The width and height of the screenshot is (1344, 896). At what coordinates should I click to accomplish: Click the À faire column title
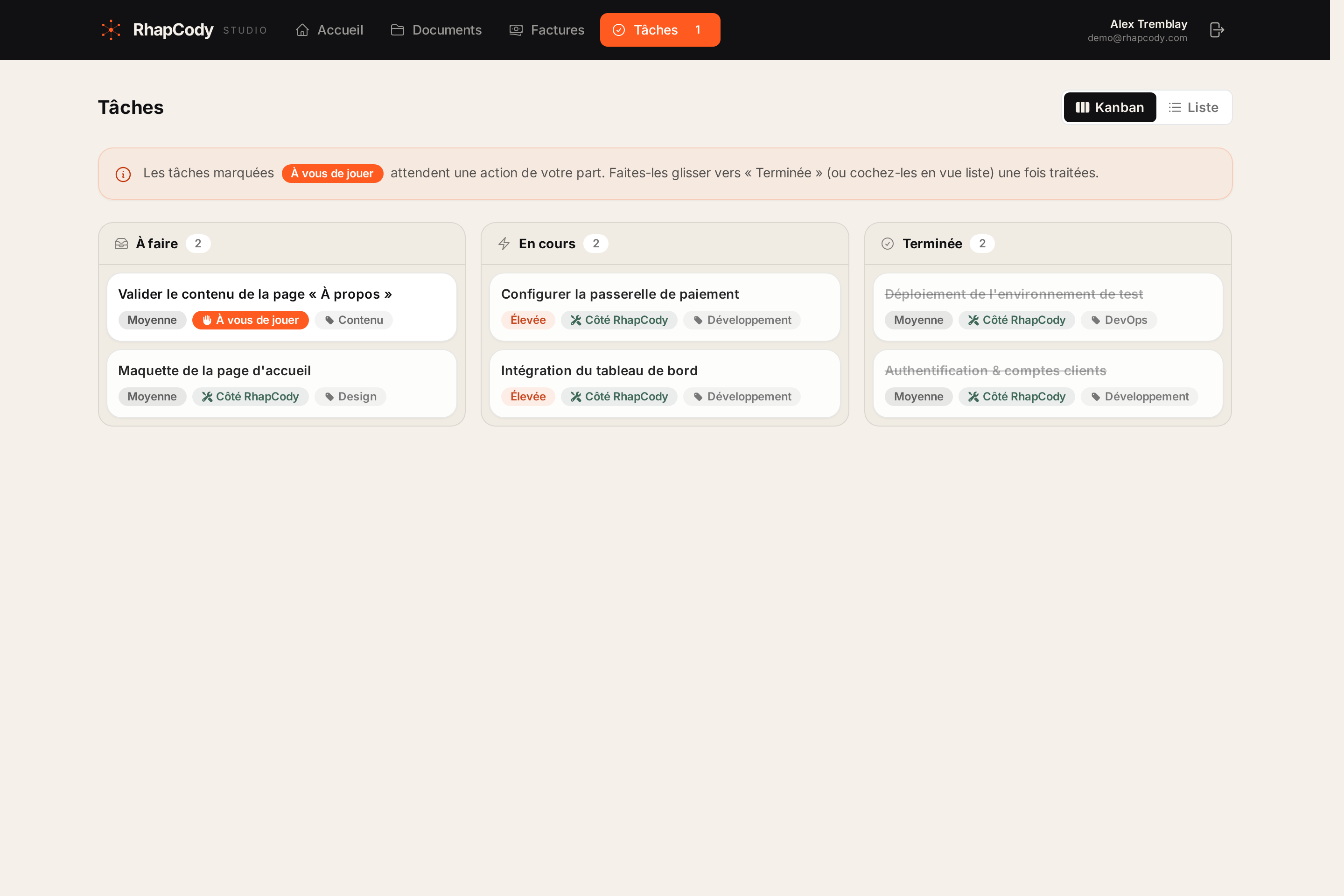coord(157,244)
